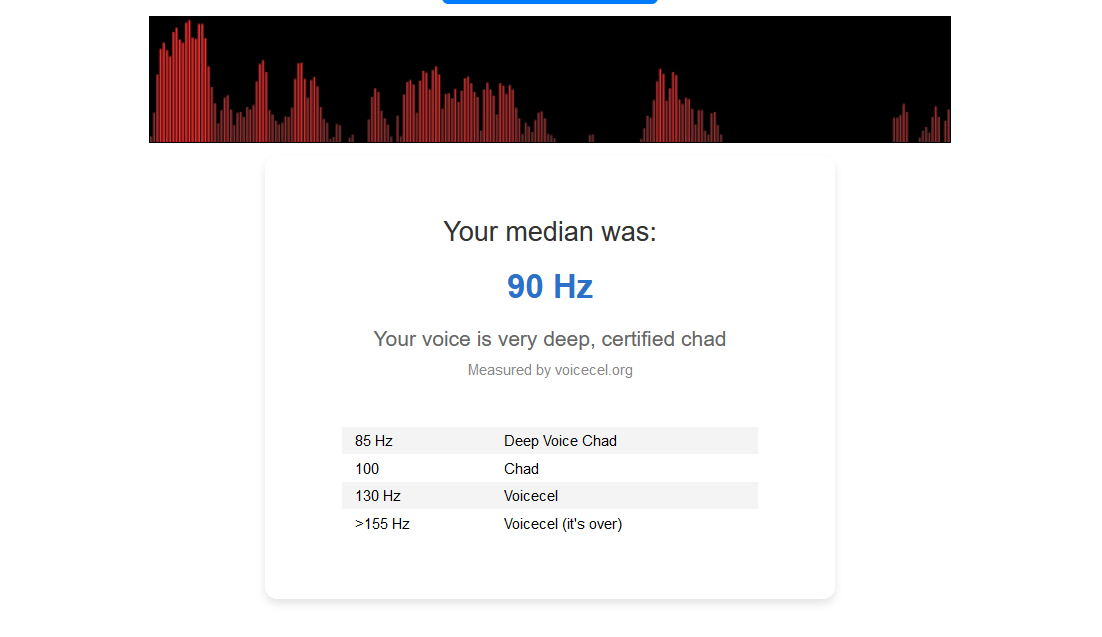This screenshot has height=637, width=1102.
Task: Click the blue button at the top edge
Action: (x=549, y=1)
